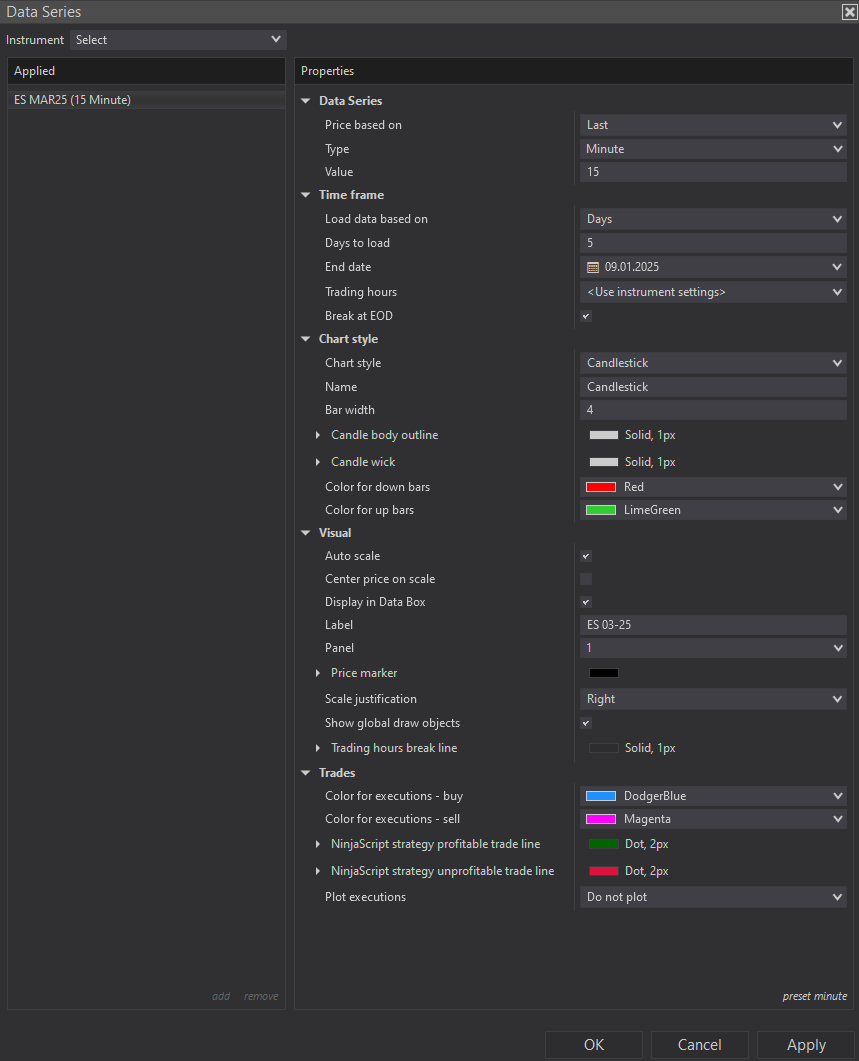859x1061 pixels.
Task: Click the Apply button
Action: (806, 1044)
